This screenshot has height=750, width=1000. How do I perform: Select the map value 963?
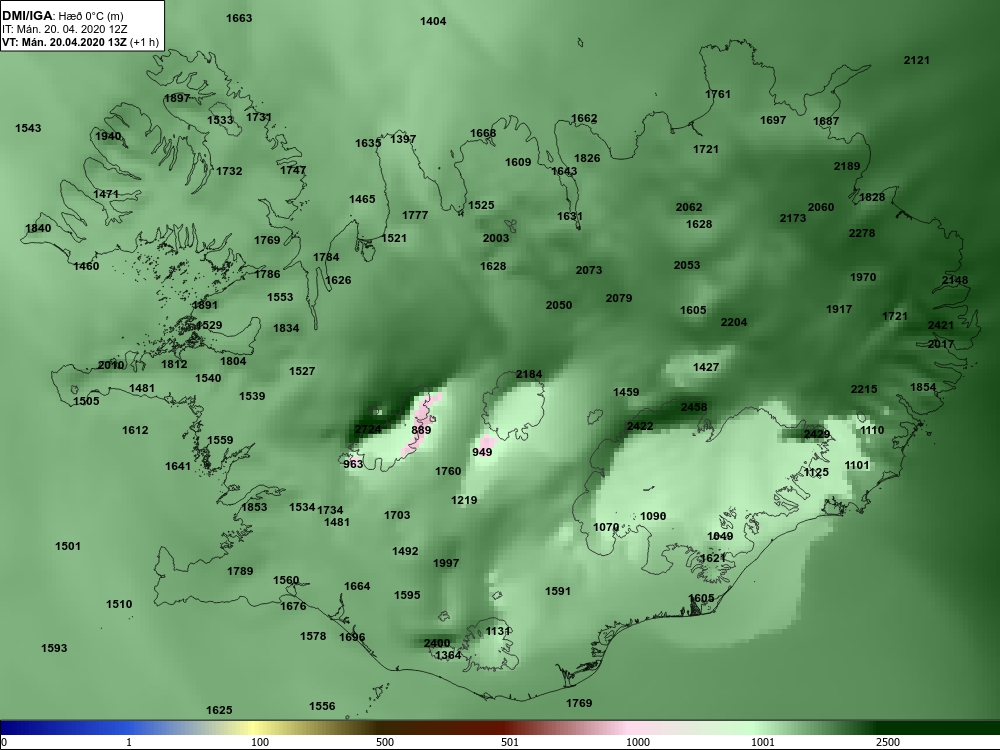pyautogui.click(x=353, y=464)
